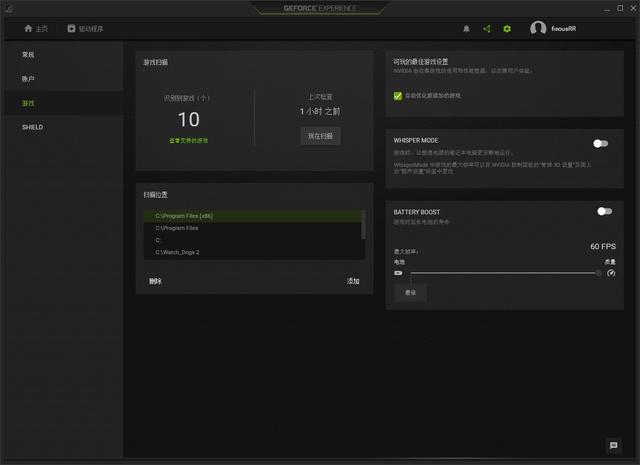The height and width of the screenshot is (465, 640).
Task: Click the notifications bell icon
Action: point(466,29)
